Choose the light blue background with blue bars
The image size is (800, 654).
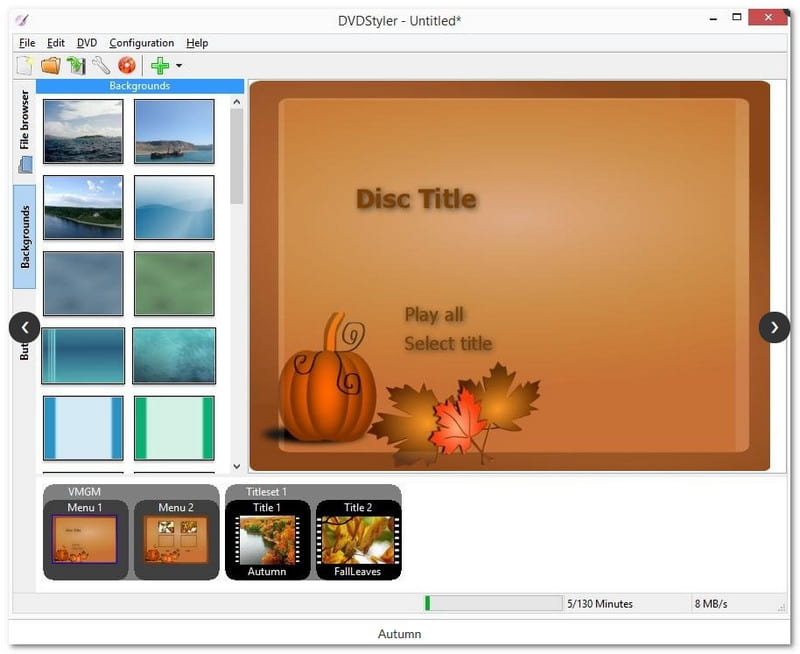(x=83, y=428)
